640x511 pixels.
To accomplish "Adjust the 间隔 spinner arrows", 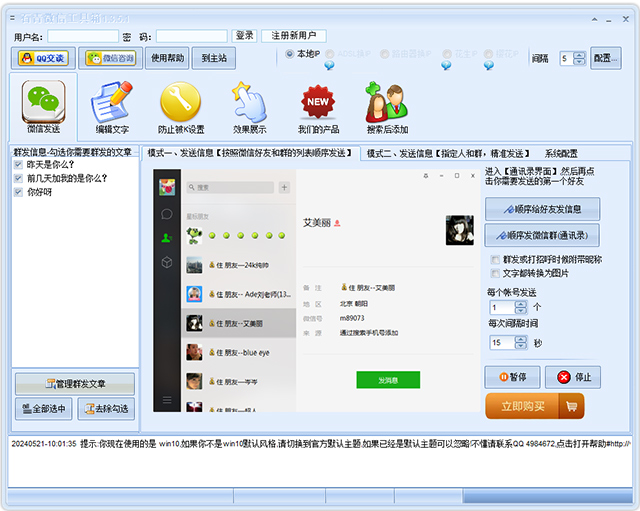I will pos(579,58).
